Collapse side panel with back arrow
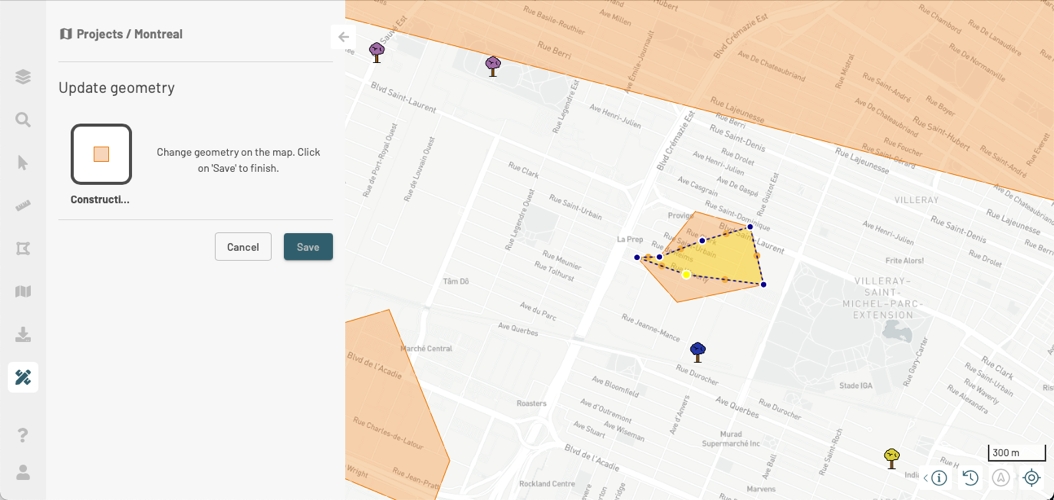 (x=343, y=37)
